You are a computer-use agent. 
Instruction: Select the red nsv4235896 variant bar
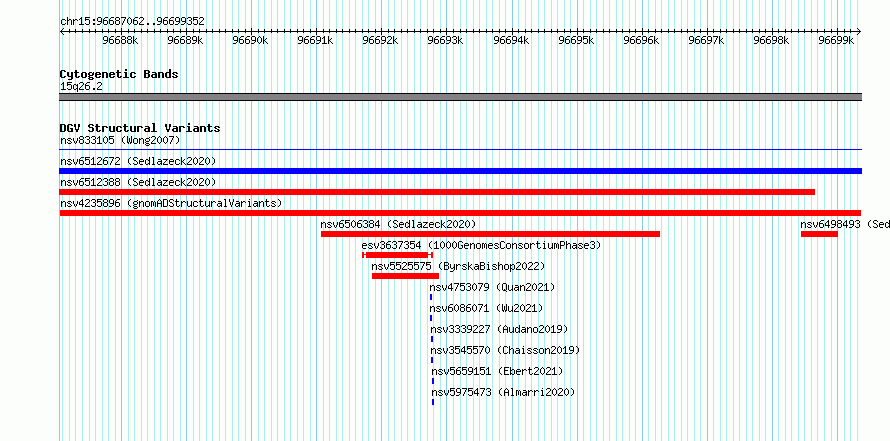pos(460,213)
